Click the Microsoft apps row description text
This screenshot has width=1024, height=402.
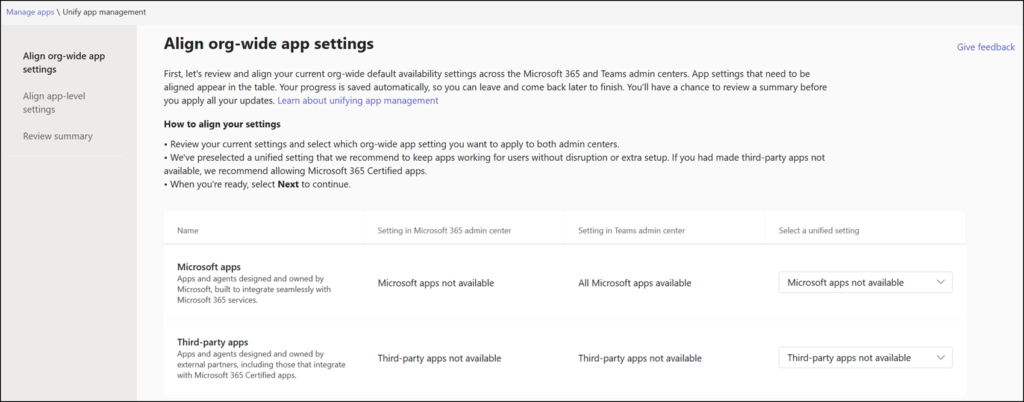[x=255, y=288]
